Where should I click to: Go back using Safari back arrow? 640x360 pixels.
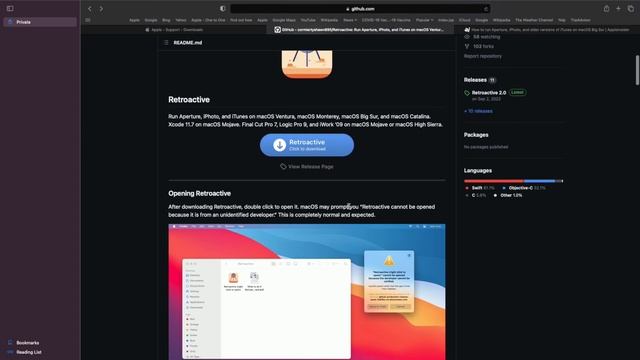tap(90, 9)
